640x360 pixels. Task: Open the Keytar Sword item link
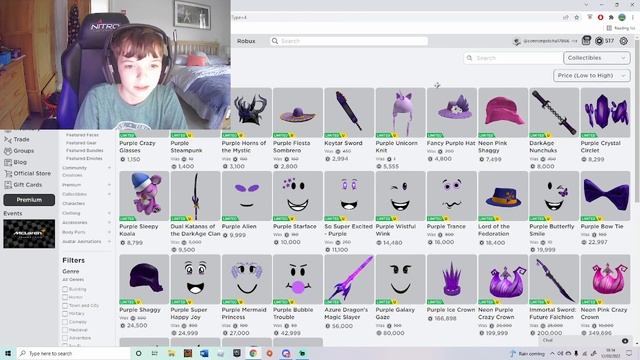pos(343,143)
